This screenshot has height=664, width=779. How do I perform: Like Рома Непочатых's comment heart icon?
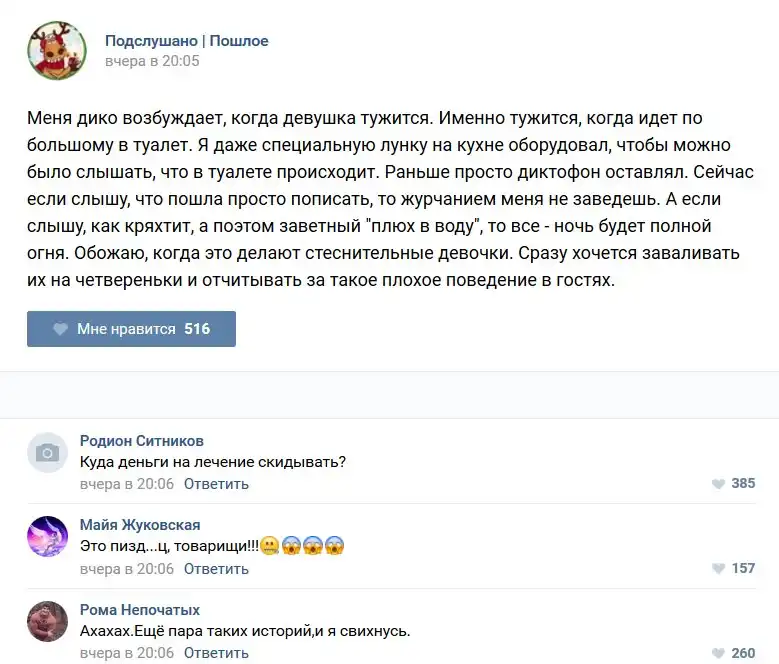pos(718,653)
